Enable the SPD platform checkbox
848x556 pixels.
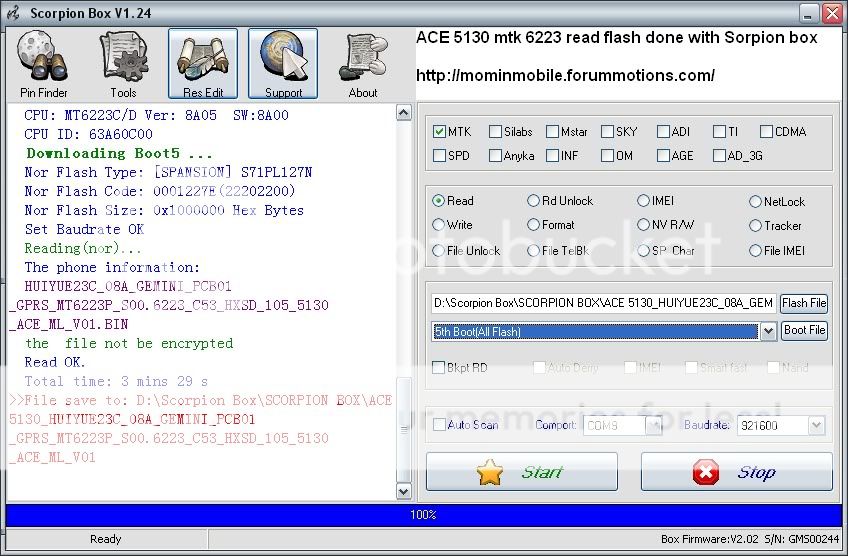click(x=439, y=156)
